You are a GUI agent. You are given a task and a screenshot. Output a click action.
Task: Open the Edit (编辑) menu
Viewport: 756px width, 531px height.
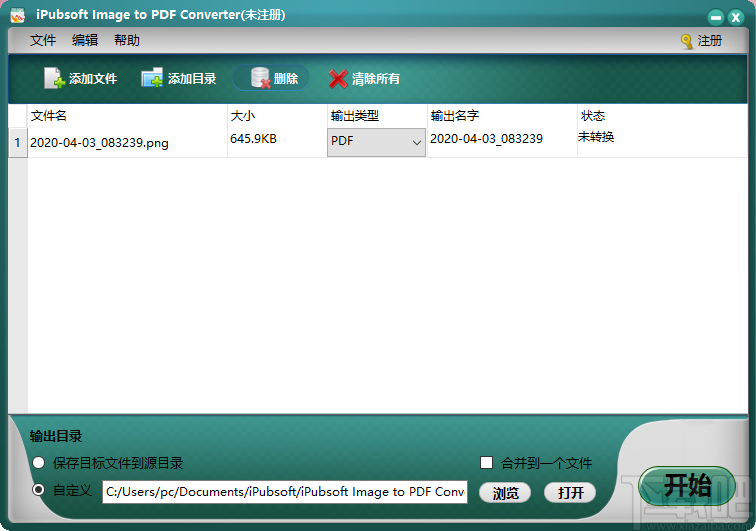tap(85, 40)
